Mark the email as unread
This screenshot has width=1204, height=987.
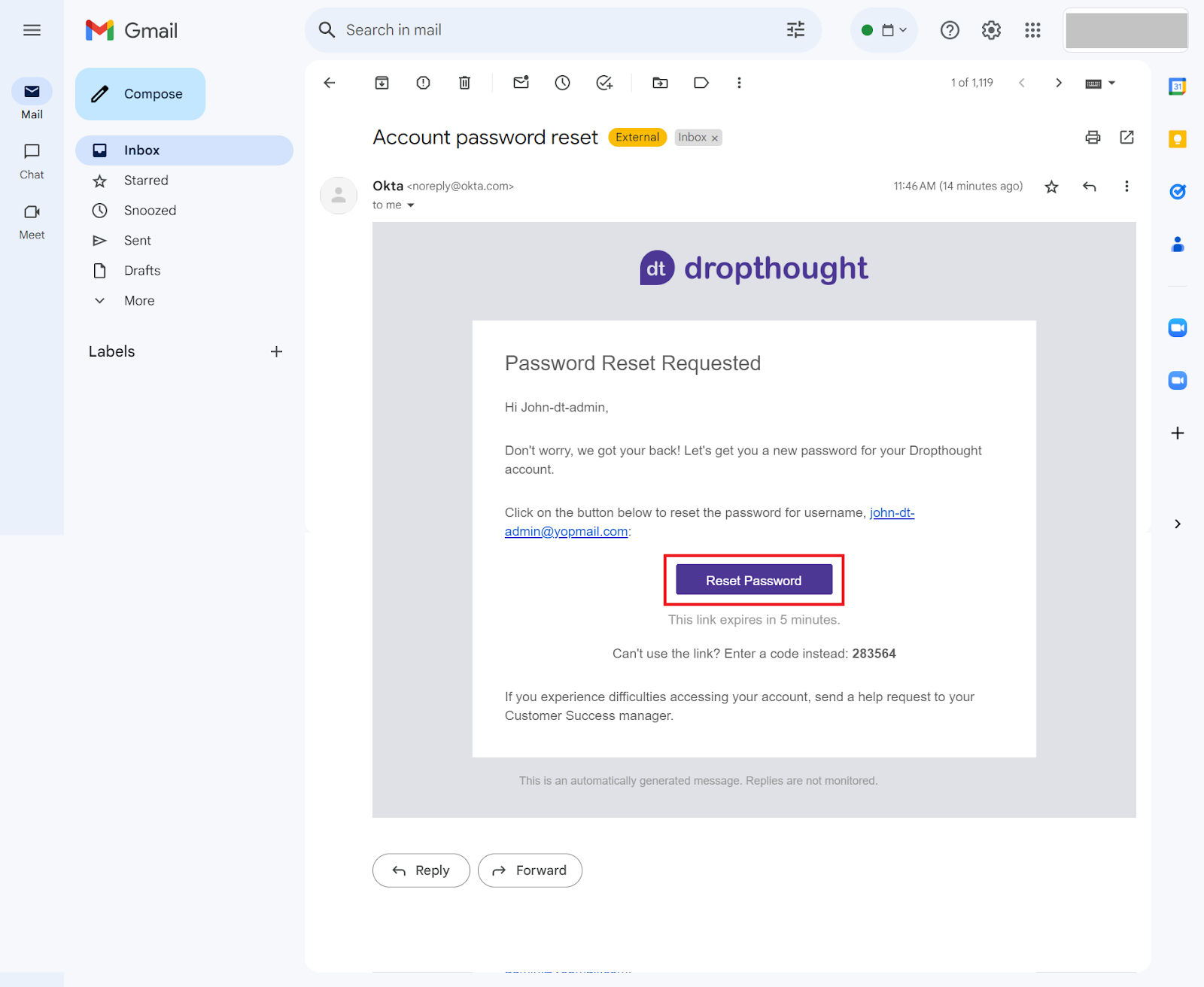pyautogui.click(x=521, y=83)
